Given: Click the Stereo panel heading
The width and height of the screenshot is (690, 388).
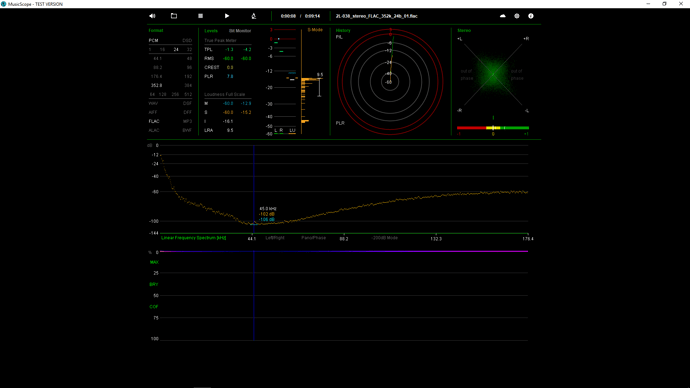Looking at the screenshot, I should tap(464, 30).
